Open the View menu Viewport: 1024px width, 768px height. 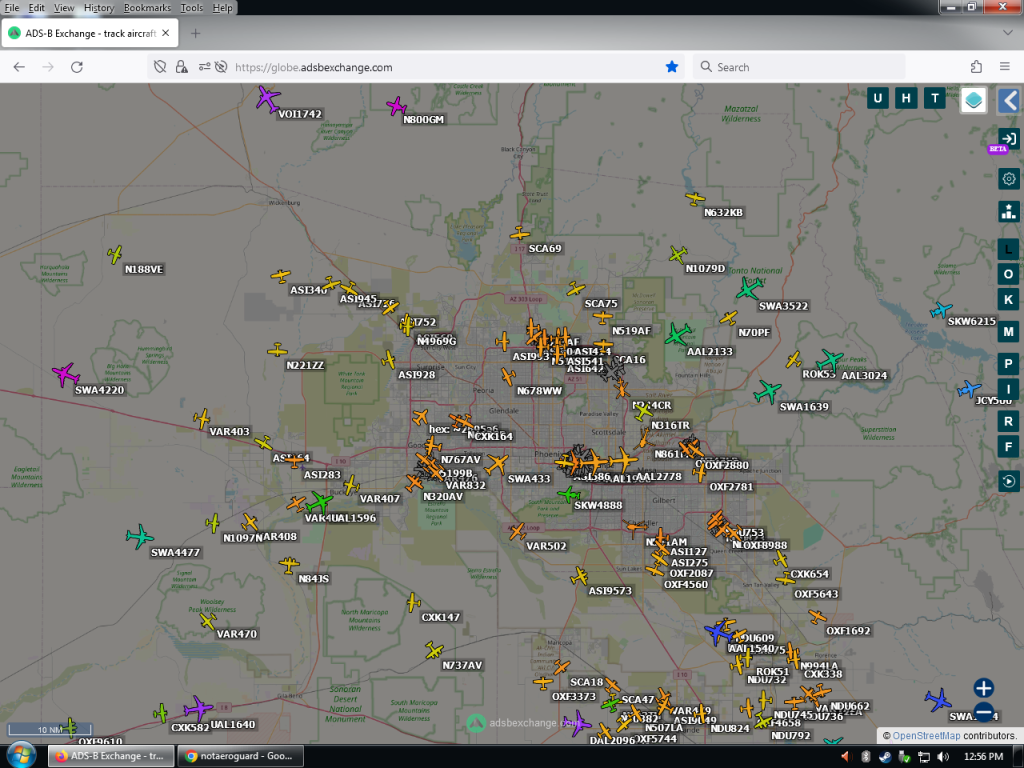coord(63,8)
